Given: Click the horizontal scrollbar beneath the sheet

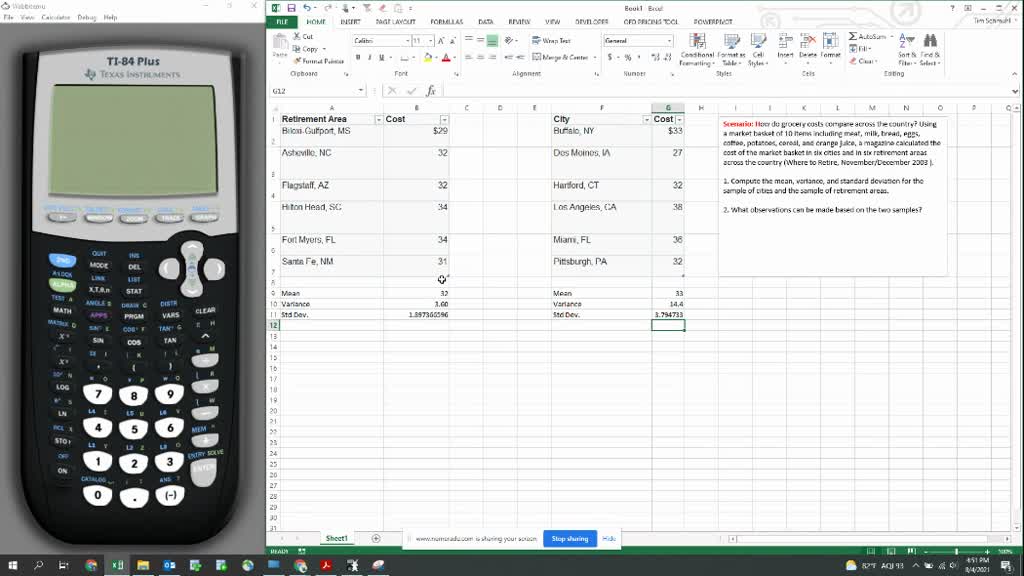Looking at the screenshot, I should [870, 539].
